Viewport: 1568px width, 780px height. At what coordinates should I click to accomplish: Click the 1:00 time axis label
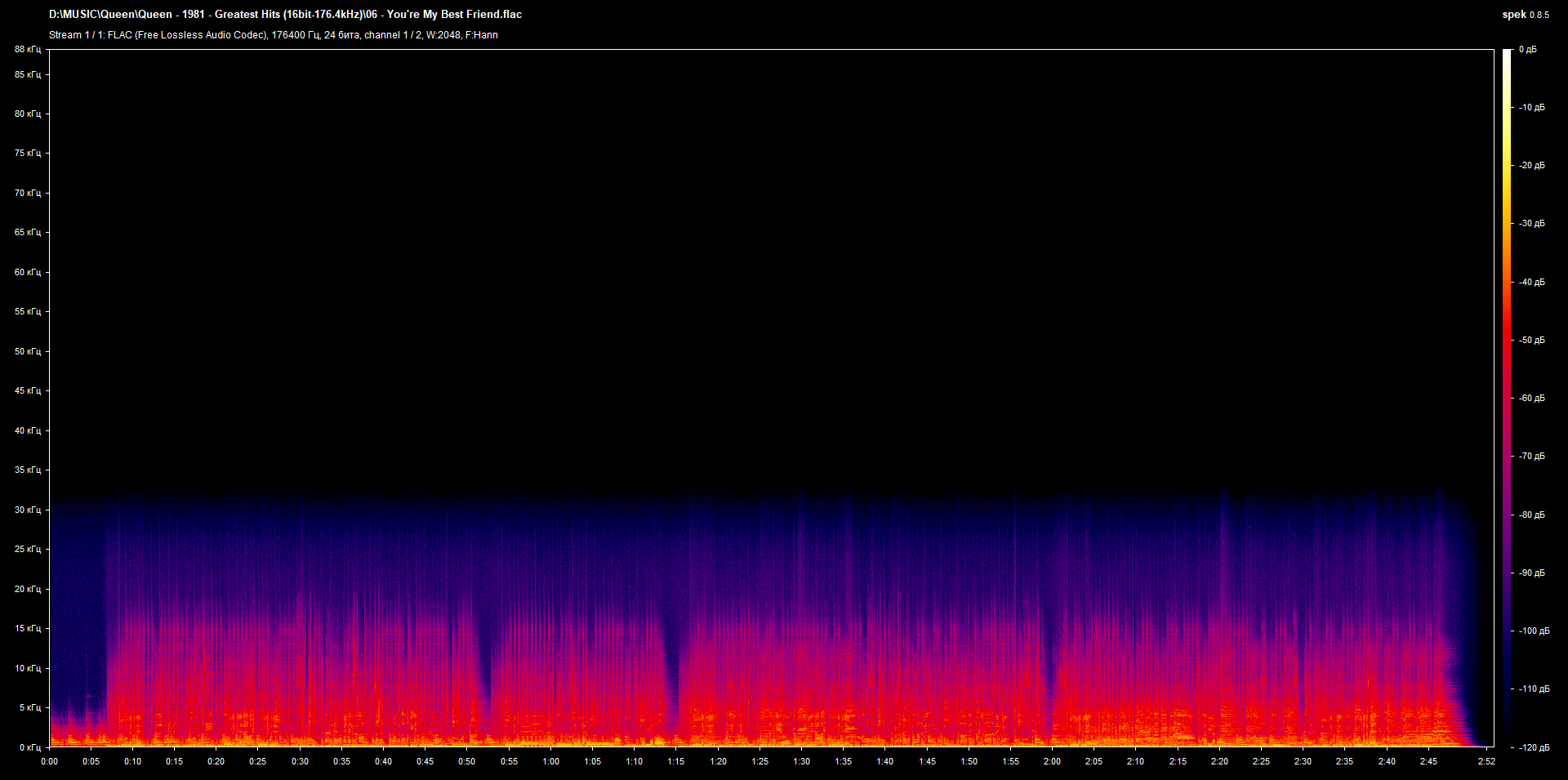pyautogui.click(x=550, y=761)
